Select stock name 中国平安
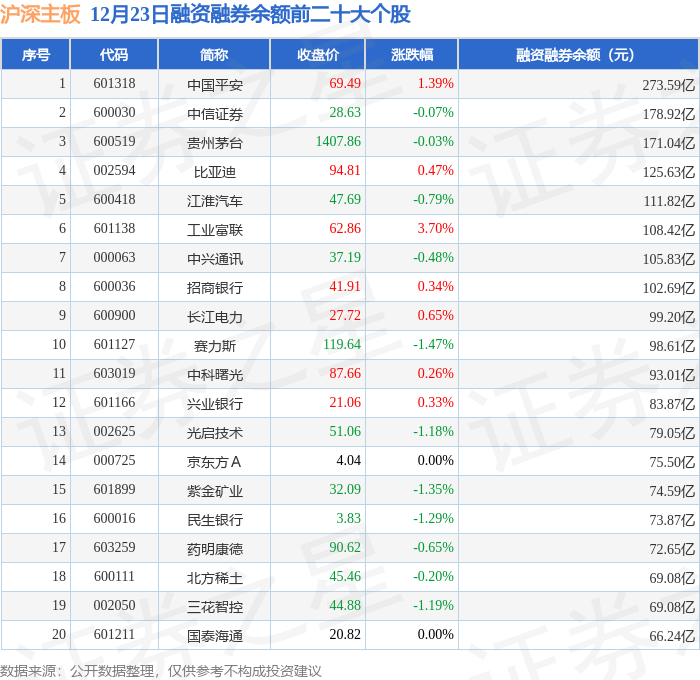 coord(215,85)
